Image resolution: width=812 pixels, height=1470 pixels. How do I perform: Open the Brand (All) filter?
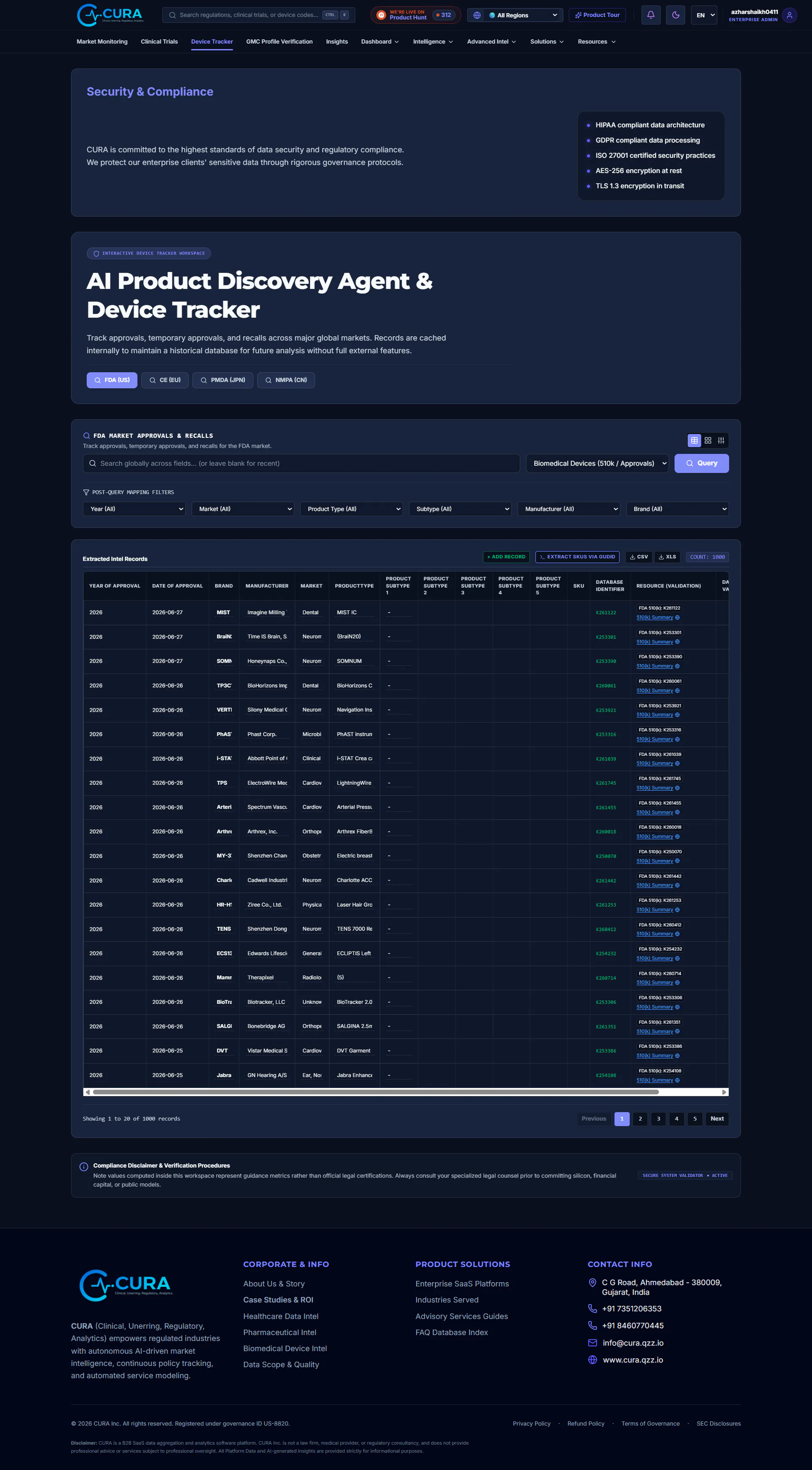click(x=678, y=509)
